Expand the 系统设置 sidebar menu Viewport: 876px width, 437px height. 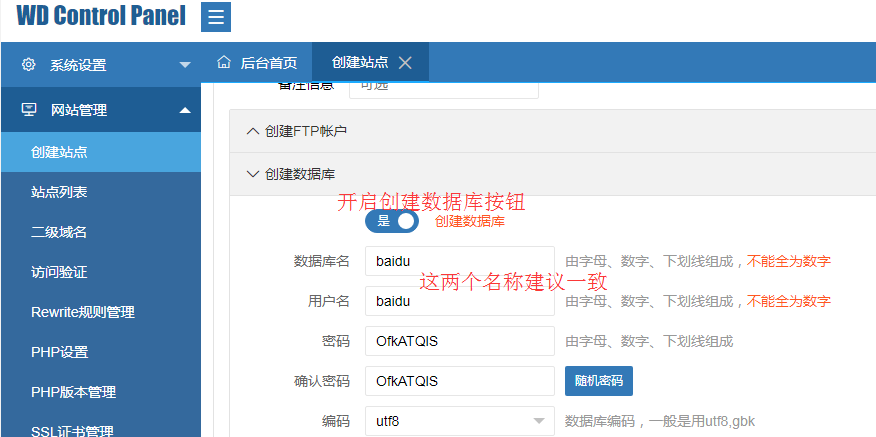[184, 65]
